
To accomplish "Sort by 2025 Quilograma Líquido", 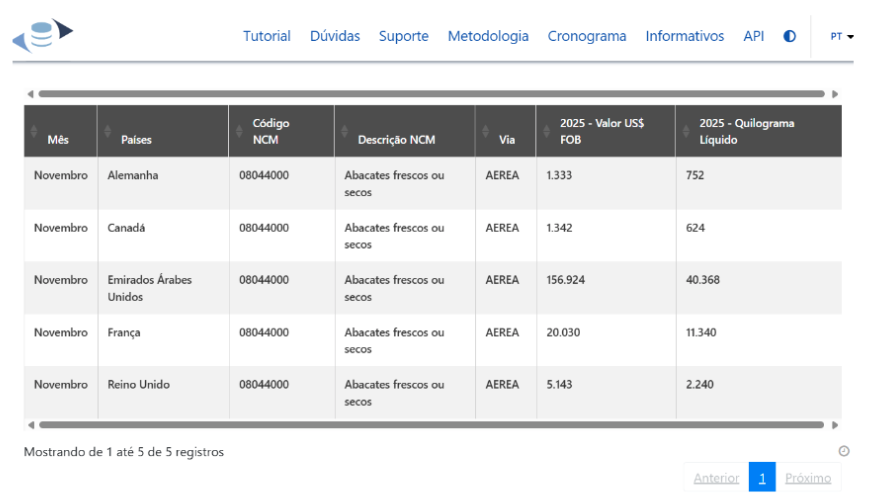I will (x=746, y=131).
